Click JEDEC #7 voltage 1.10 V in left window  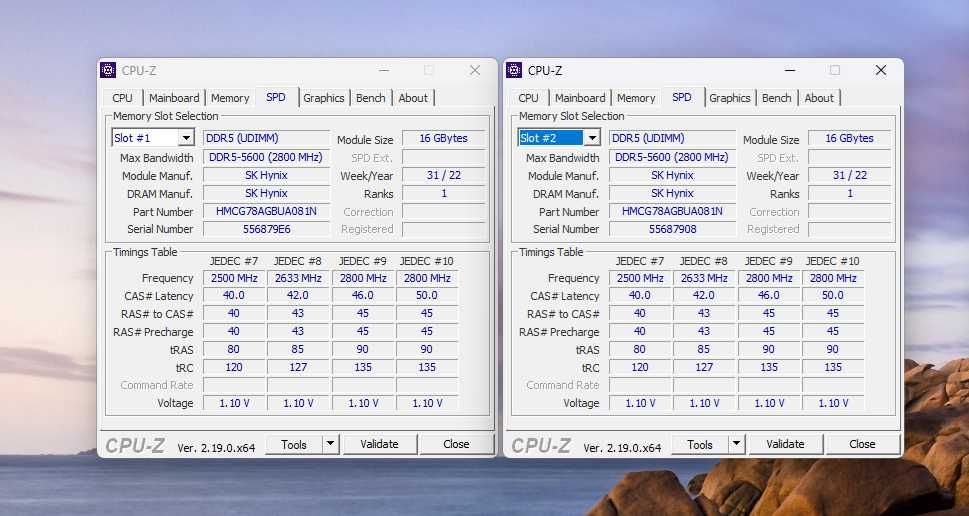[234, 403]
